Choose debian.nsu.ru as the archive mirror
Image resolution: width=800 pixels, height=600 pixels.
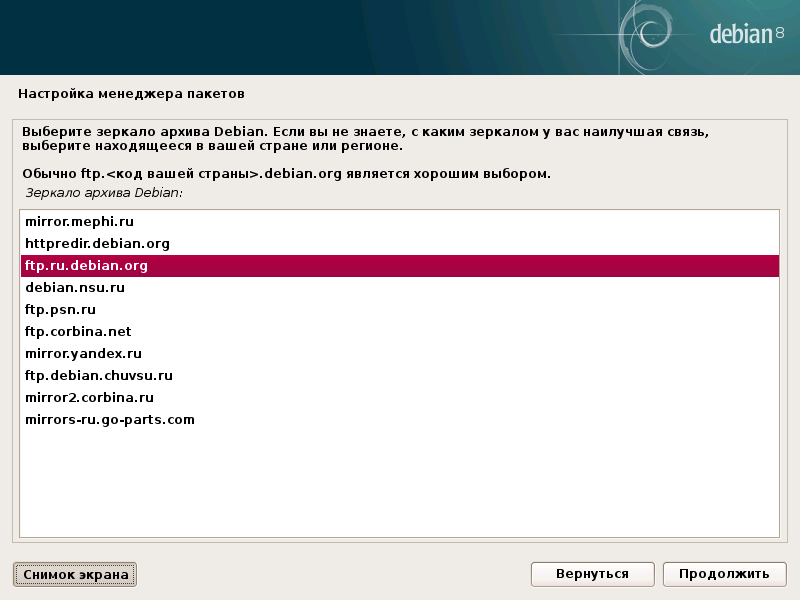pyautogui.click(x=74, y=287)
